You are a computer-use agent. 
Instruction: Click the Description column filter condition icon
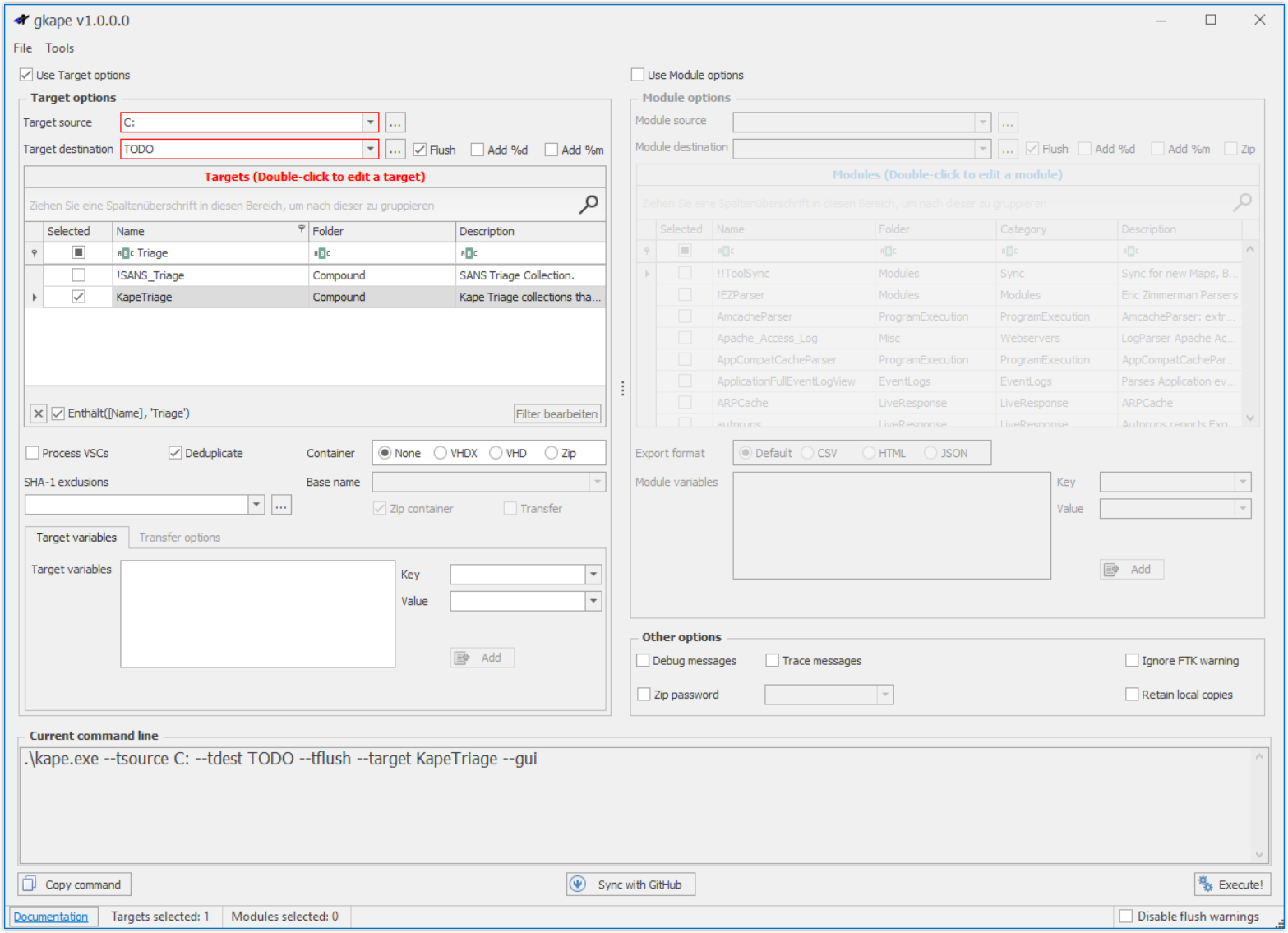(469, 253)
